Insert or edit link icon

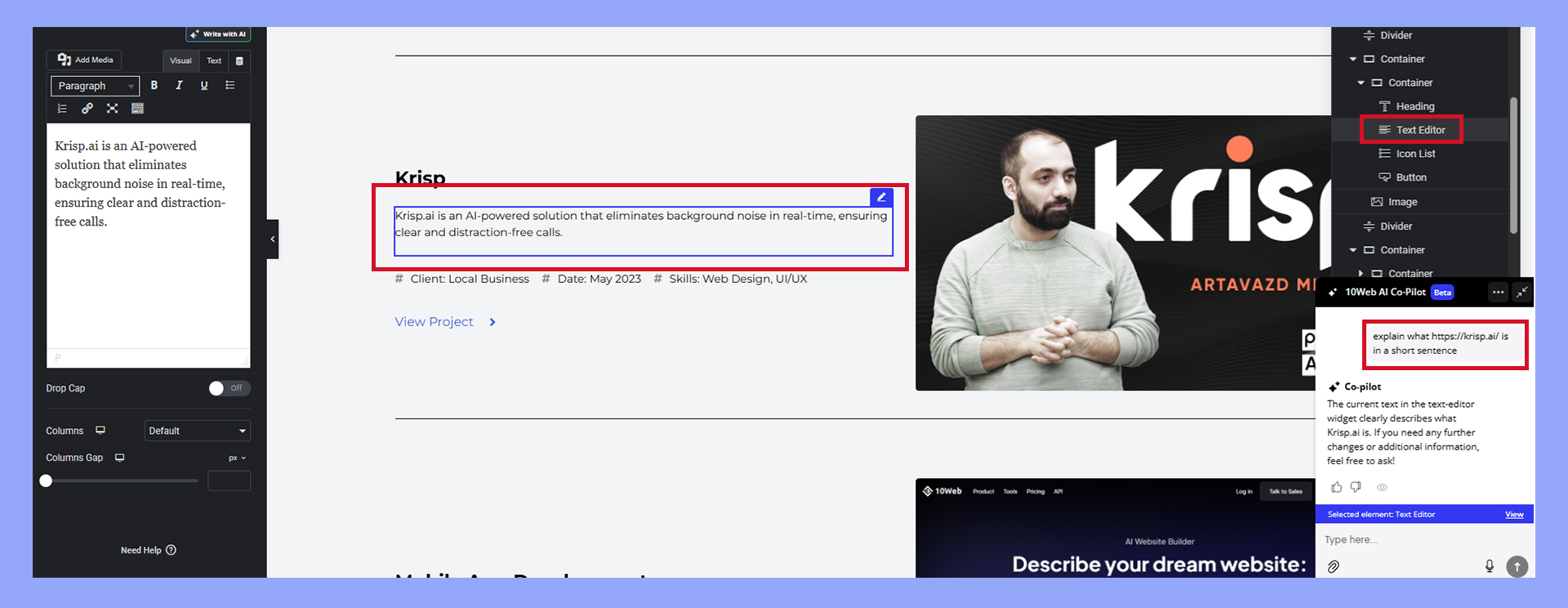[87, 108]
